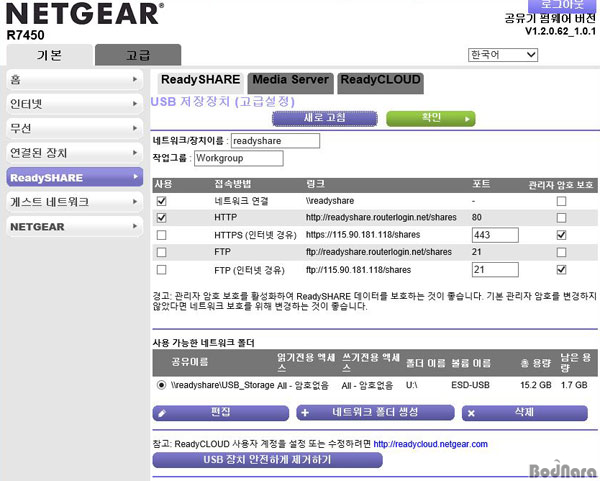Open 인터넷 in the sidebar menu
Viewport: 600px width, 481px height.
tap(75, 104)
